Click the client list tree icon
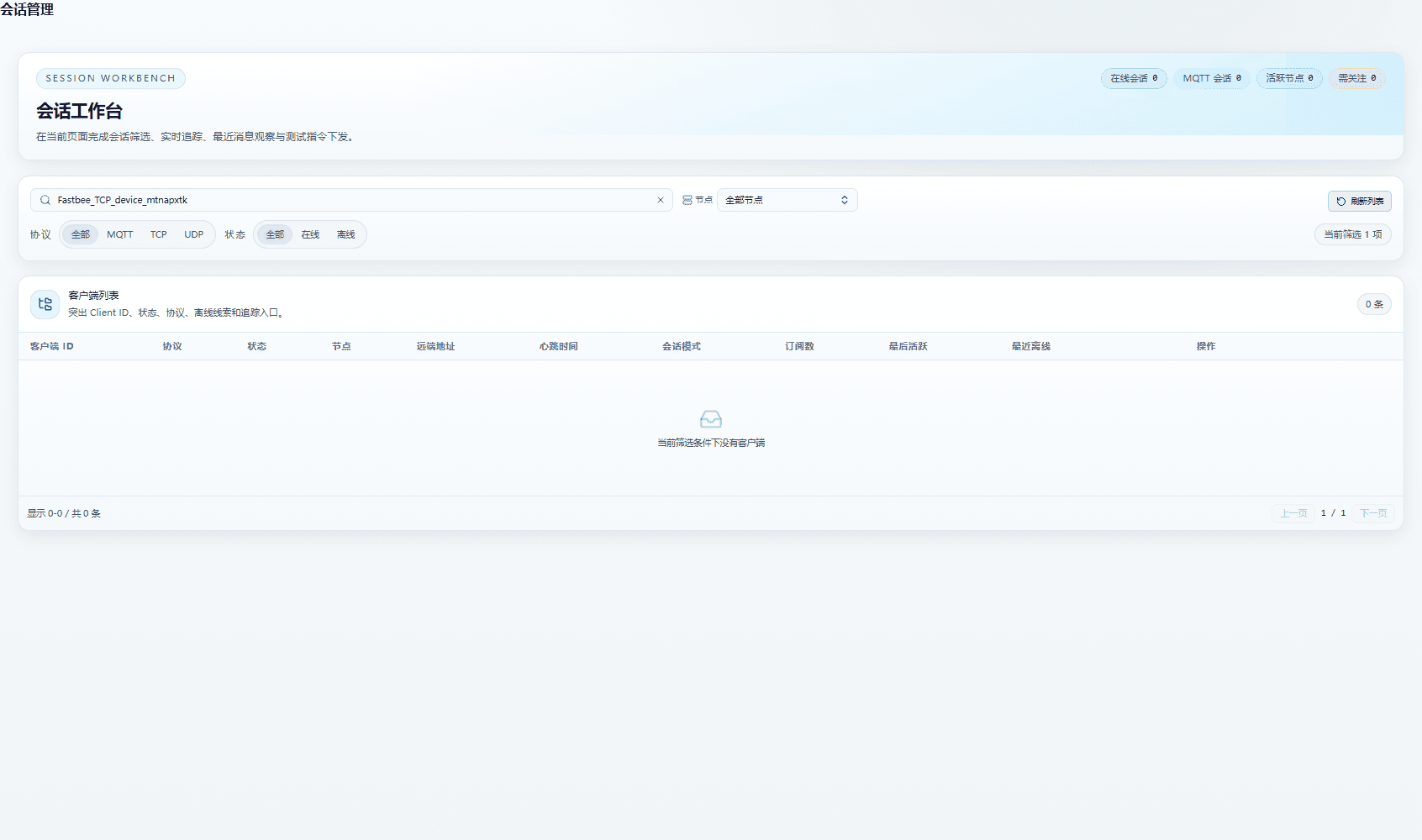1422x840 pixels. click(x=45, y=304)
